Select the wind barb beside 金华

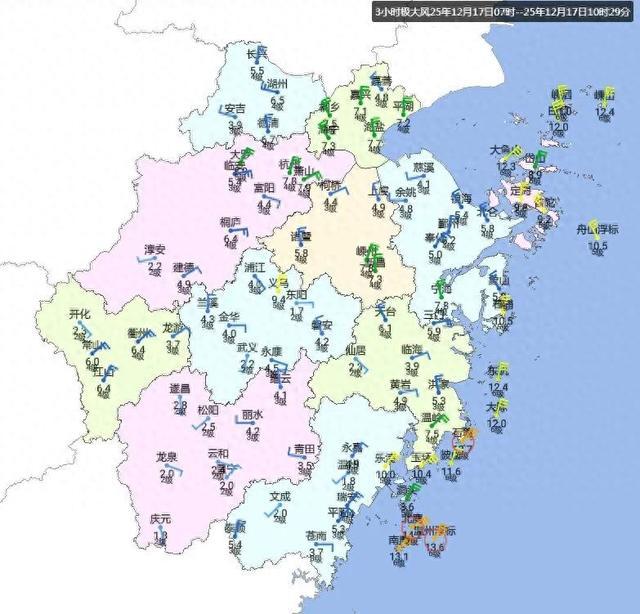pos(238,328)
